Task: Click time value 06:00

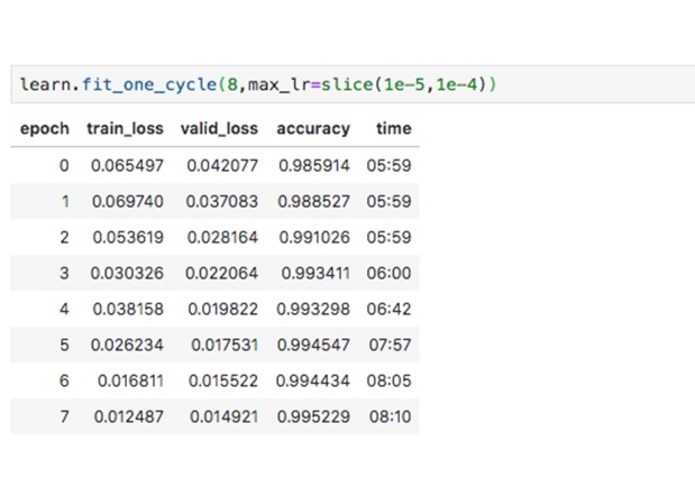Action: tap(389, 273)
